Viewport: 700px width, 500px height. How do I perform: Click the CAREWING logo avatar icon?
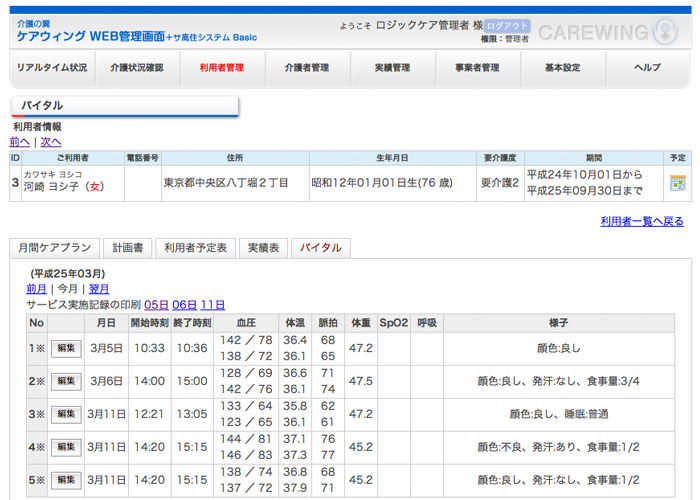(665, 31)
